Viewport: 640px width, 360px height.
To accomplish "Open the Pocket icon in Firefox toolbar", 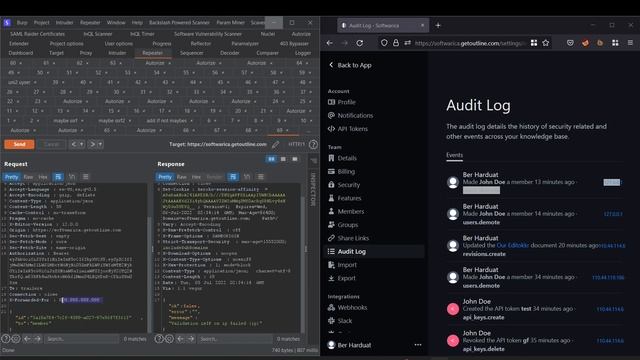I will pyautogui.click(x=570, y=43).
